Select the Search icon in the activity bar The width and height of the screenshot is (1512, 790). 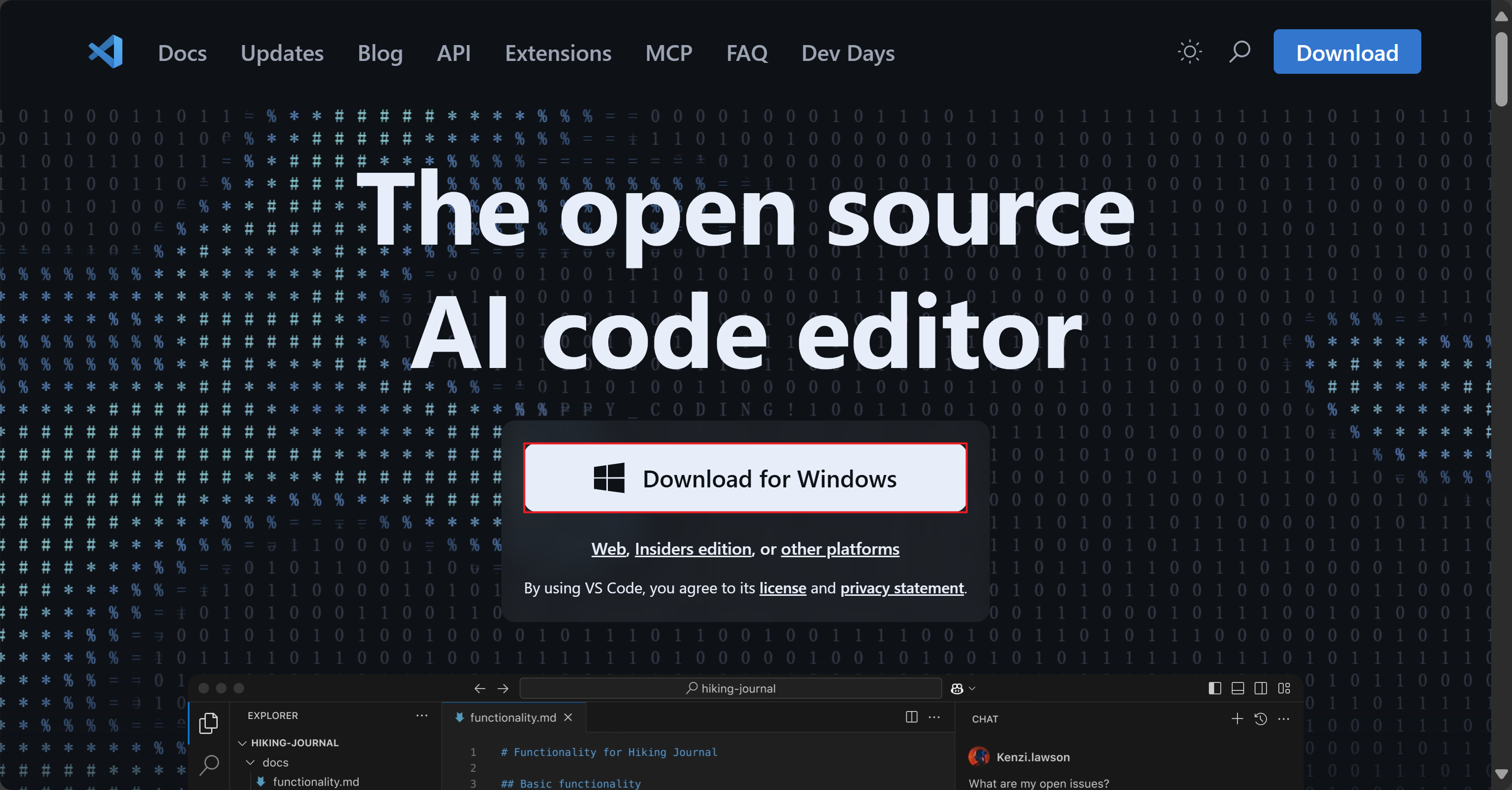[x=209, y=765]
